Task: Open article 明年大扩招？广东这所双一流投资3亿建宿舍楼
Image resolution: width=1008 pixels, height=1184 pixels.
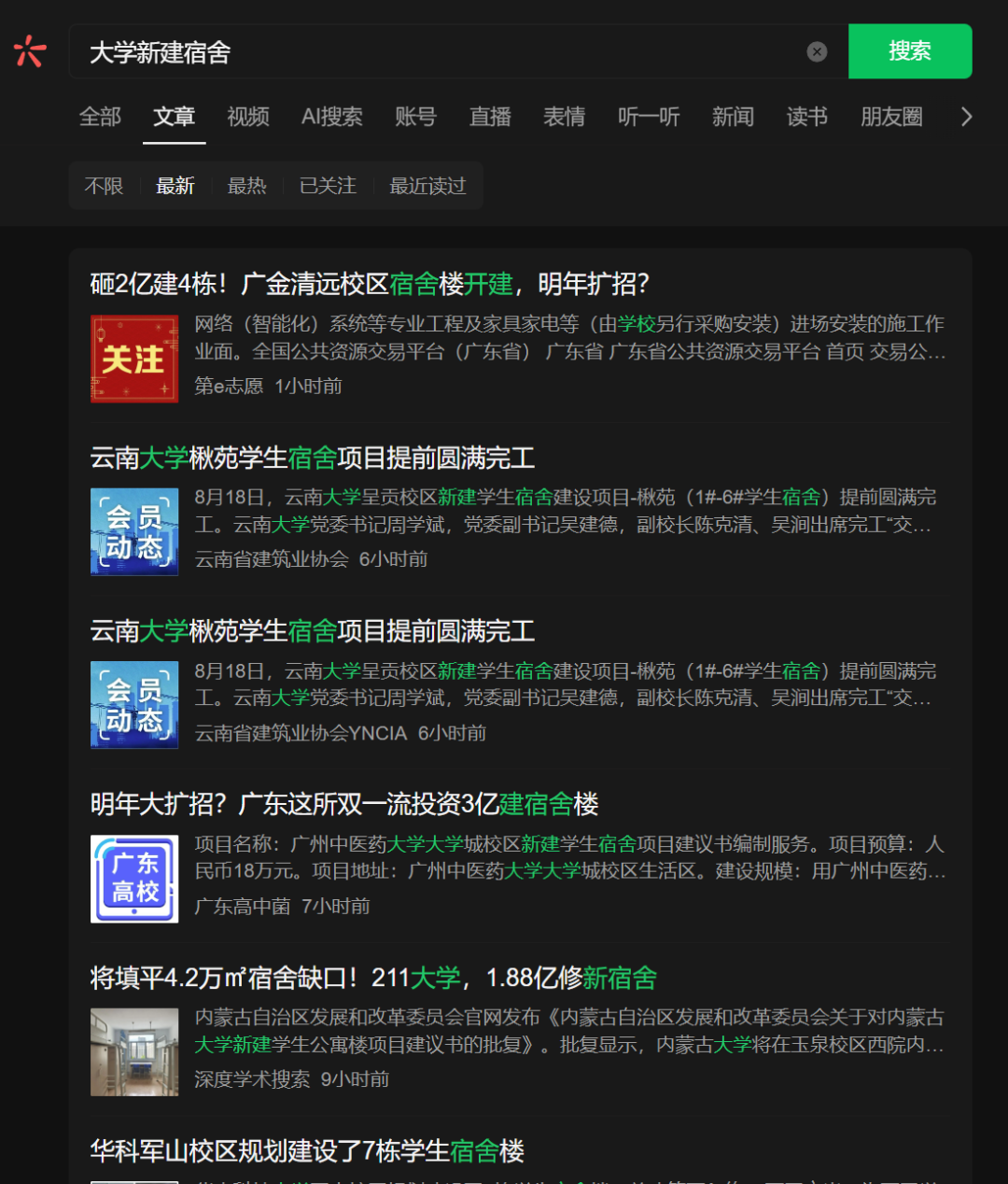Action: 344,804
